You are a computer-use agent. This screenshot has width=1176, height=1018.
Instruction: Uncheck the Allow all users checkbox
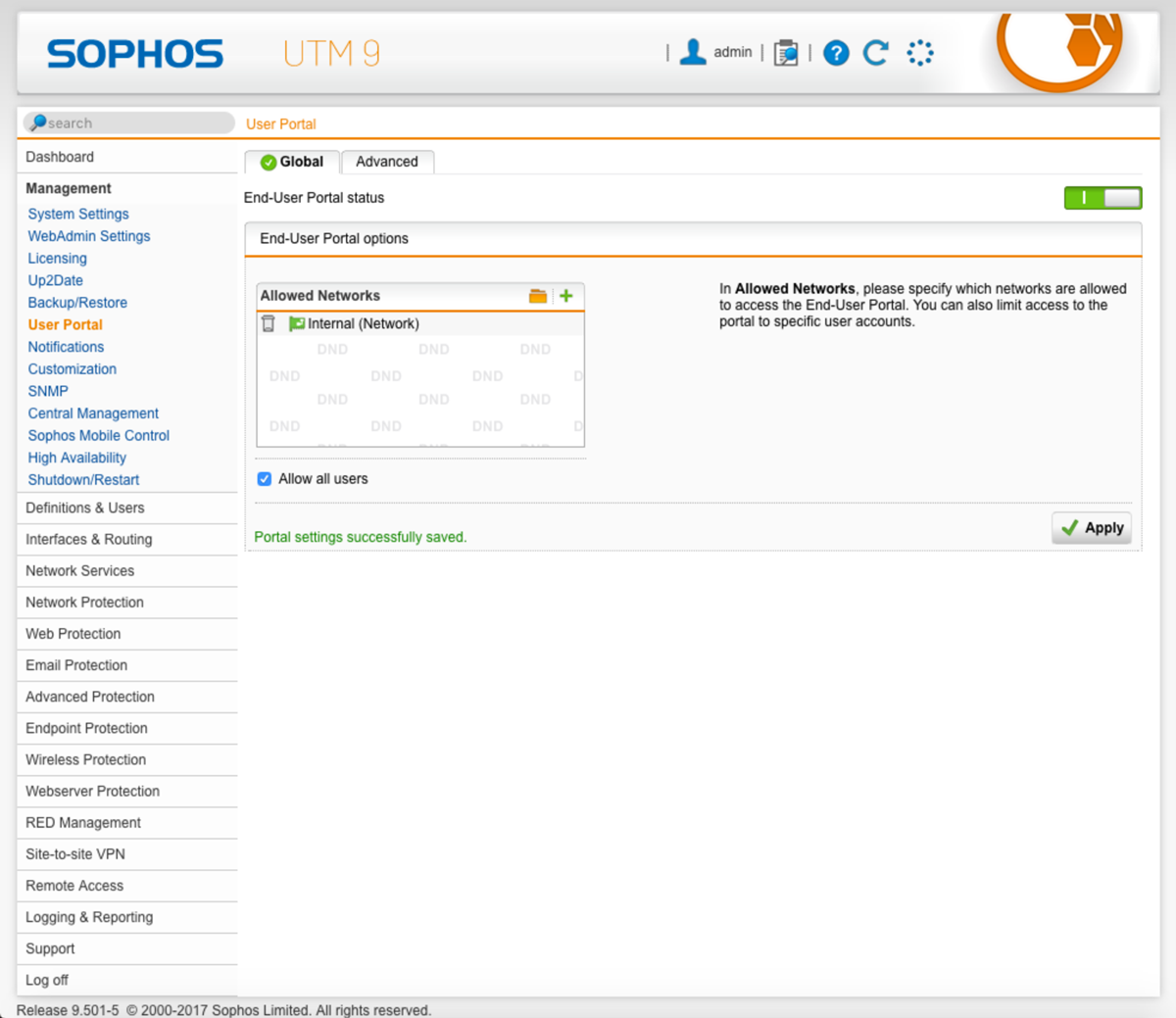pyautogui.click(x=265, y=479)
